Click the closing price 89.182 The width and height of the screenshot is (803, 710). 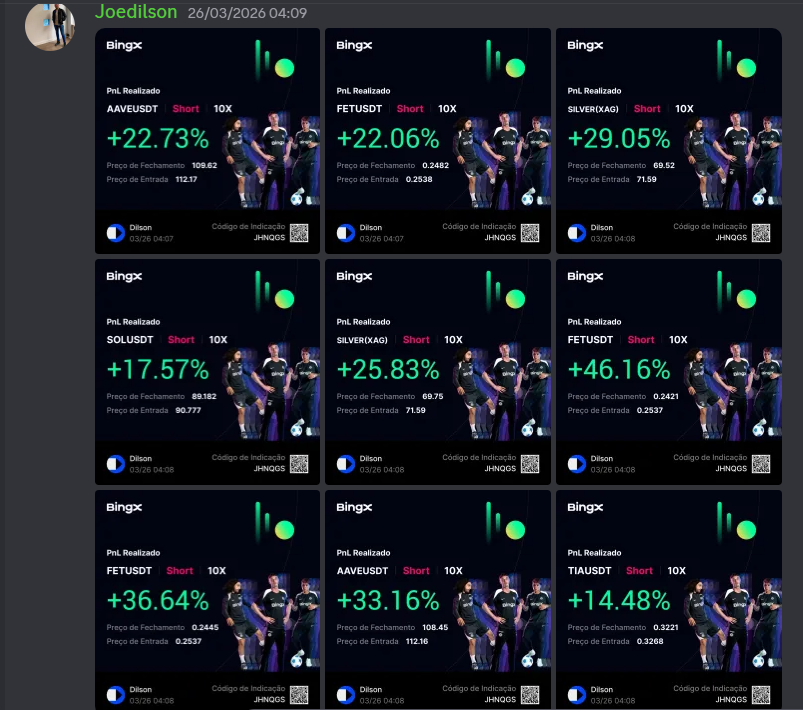click(204, 396)
